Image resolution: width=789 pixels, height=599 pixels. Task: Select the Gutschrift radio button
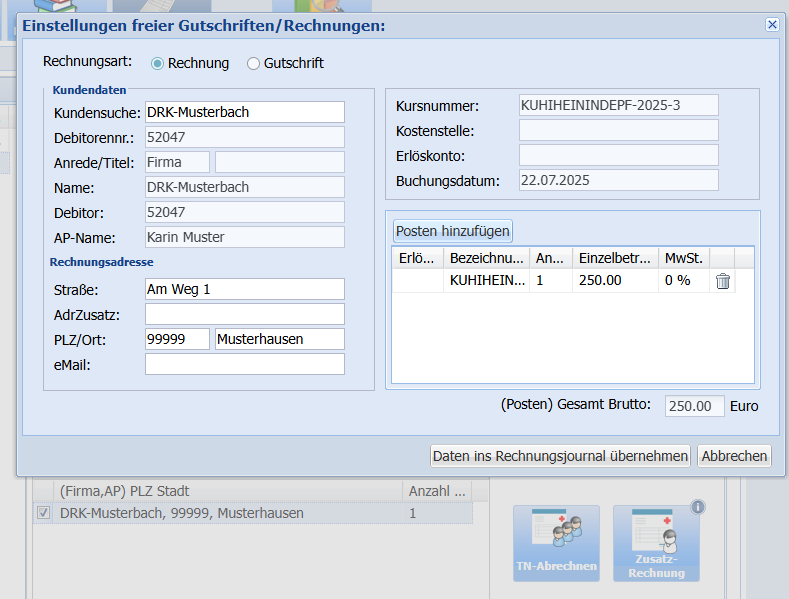(253, 63)
